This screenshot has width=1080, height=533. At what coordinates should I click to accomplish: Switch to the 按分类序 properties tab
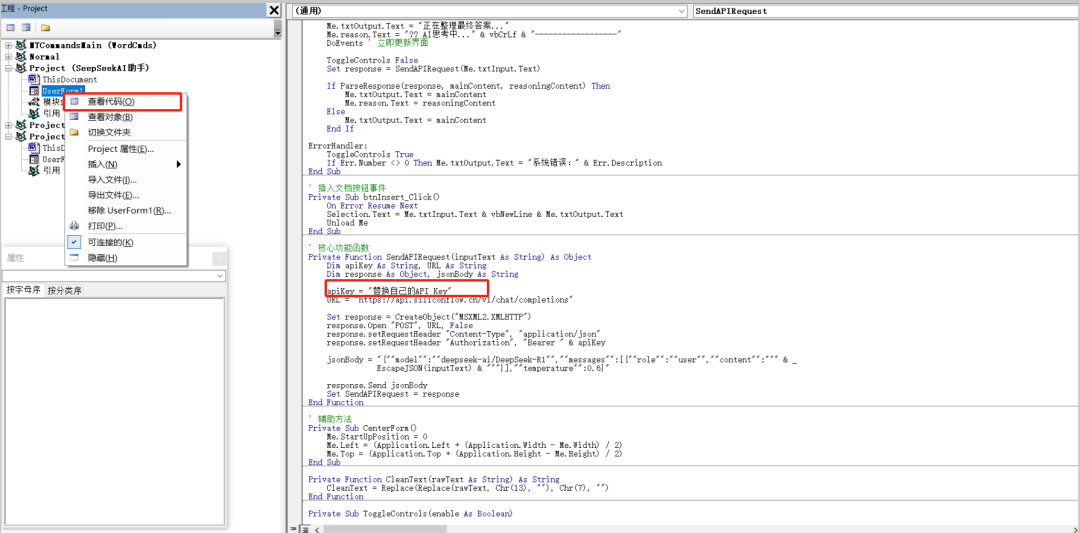tap(65, 291)
